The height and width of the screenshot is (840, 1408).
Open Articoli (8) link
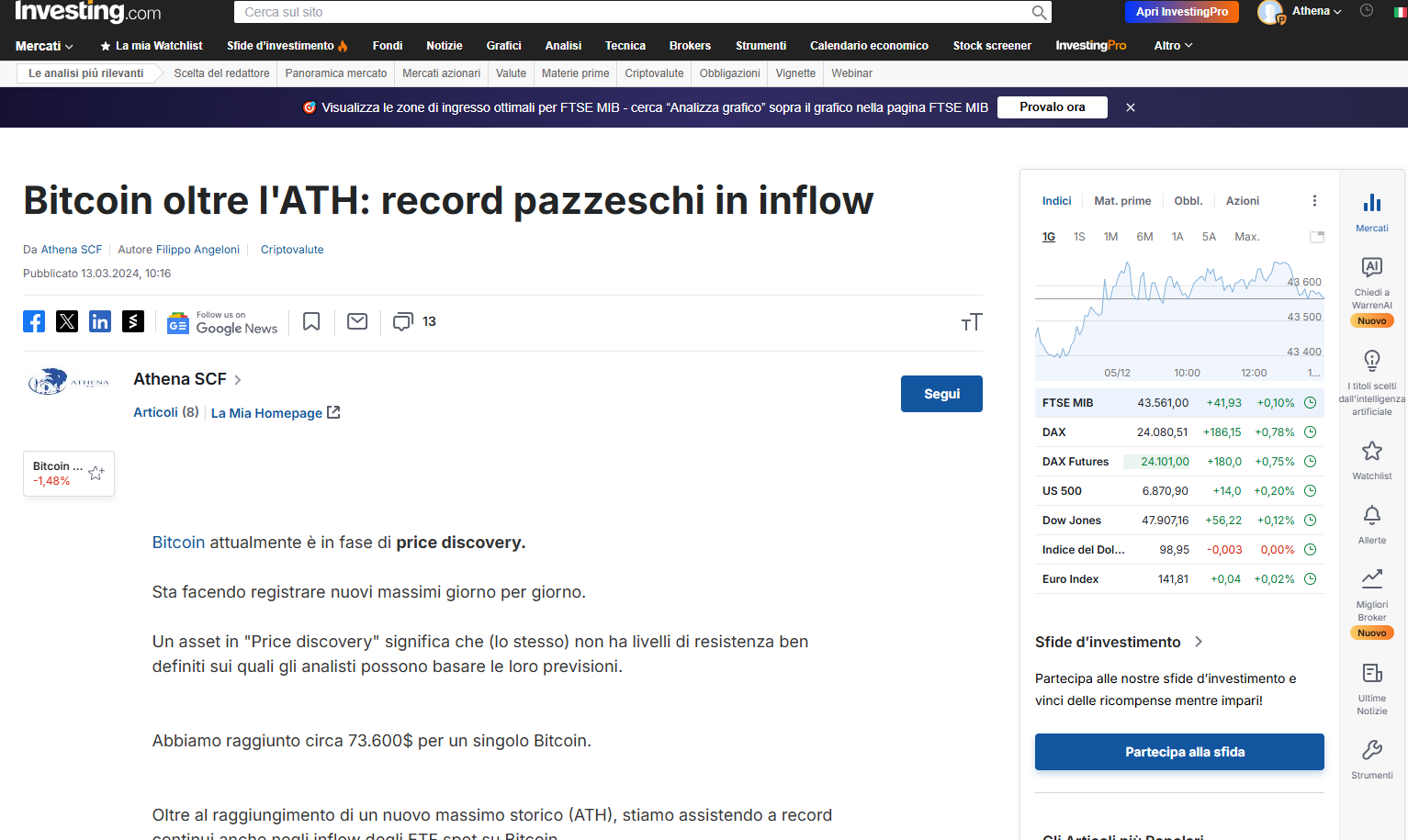166,412
